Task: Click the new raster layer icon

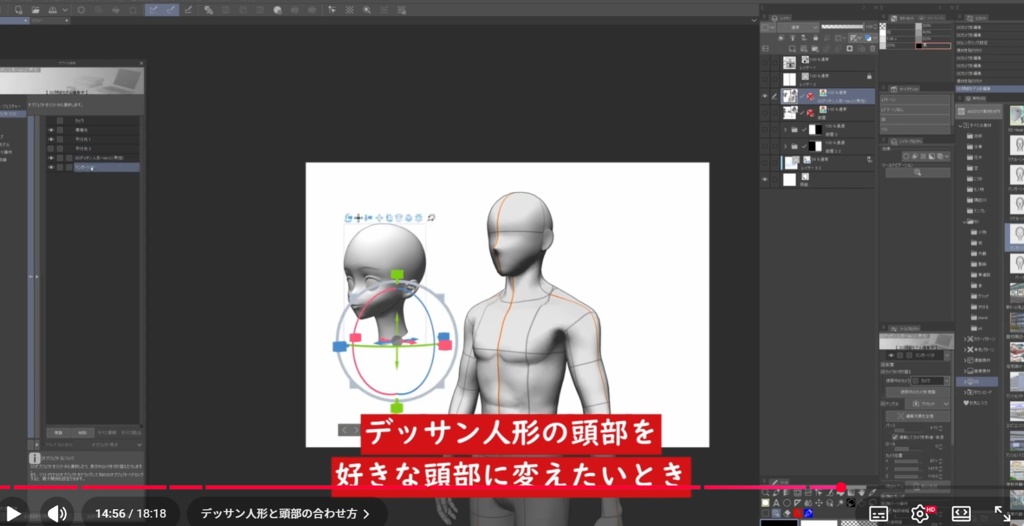Action: click(792, 48)
